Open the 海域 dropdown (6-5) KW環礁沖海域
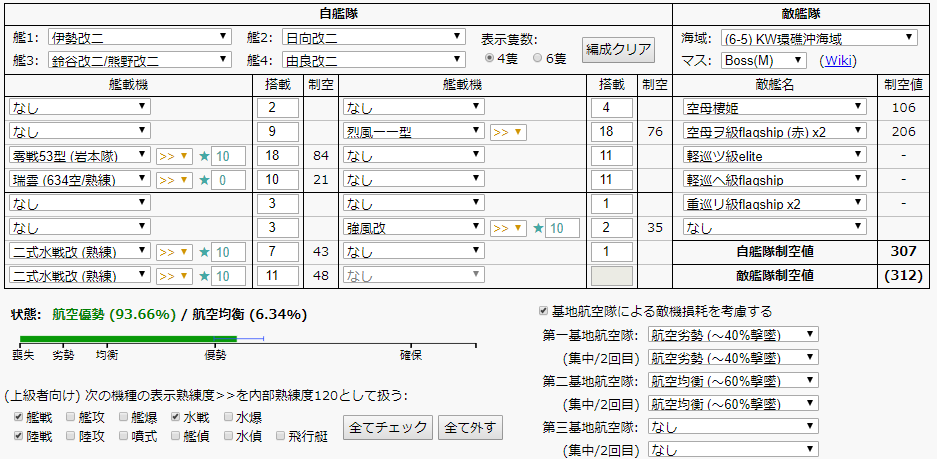Image resolution: width=937 pixels, height=459 pixels. point(819,38)
